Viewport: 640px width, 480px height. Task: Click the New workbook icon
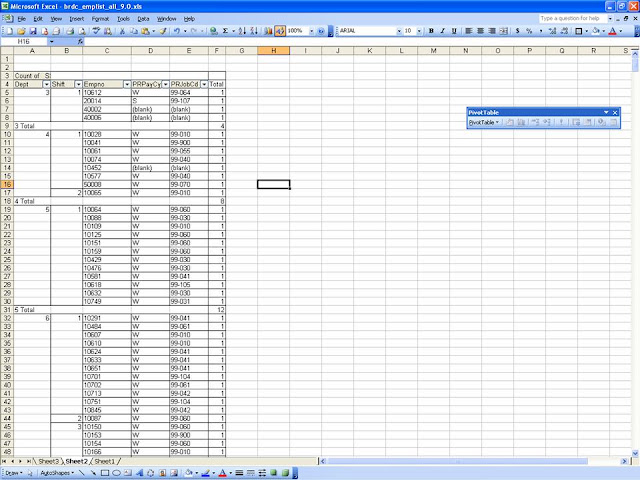coord(9,31)
